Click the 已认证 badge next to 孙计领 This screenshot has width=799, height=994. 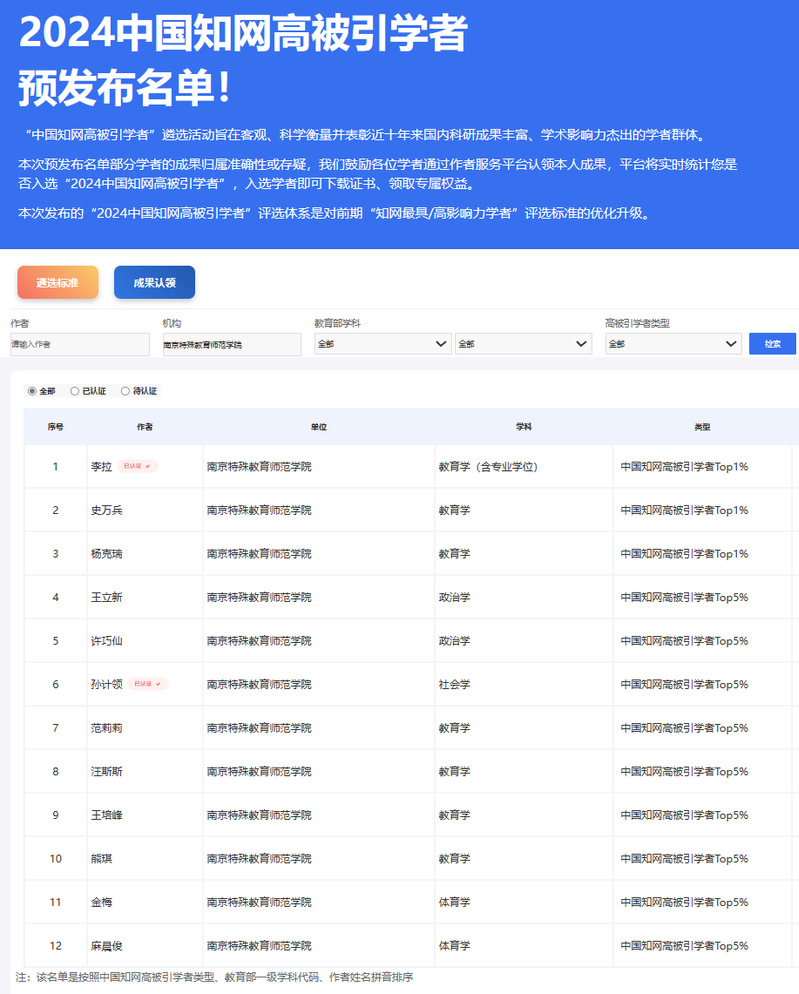pyautogui.click(x=148, y=683)
